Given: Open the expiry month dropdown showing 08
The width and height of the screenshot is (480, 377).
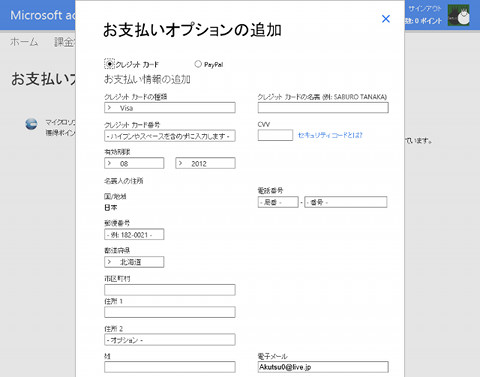Looking at the screenshot, I should pyautogui.click(x=134, y=163).
